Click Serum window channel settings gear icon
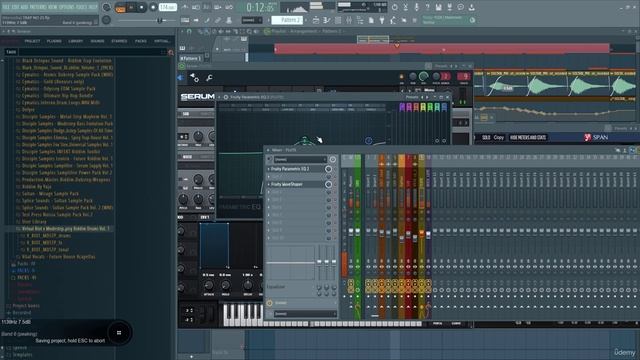The width and height of the screenshot is (640, 360). pyautogui.click(x=195, y=78)
